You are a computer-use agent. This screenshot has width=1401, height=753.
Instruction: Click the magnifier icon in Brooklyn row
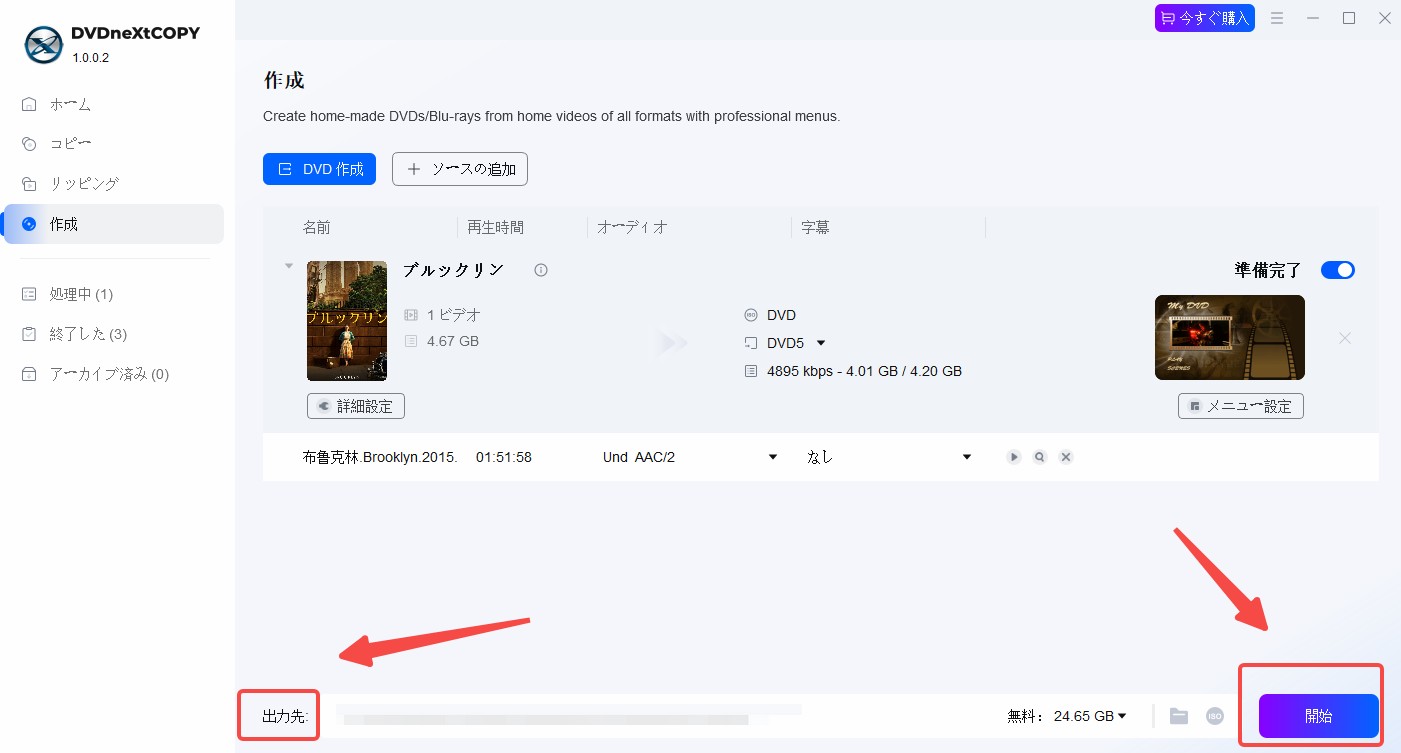pos(1040,457)
